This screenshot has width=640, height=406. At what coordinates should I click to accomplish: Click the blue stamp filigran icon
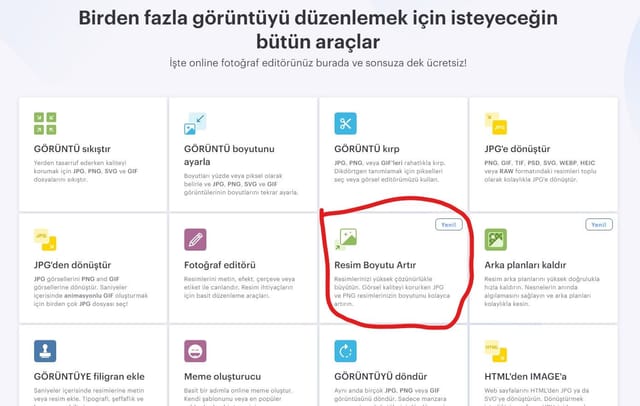[45, 351]
